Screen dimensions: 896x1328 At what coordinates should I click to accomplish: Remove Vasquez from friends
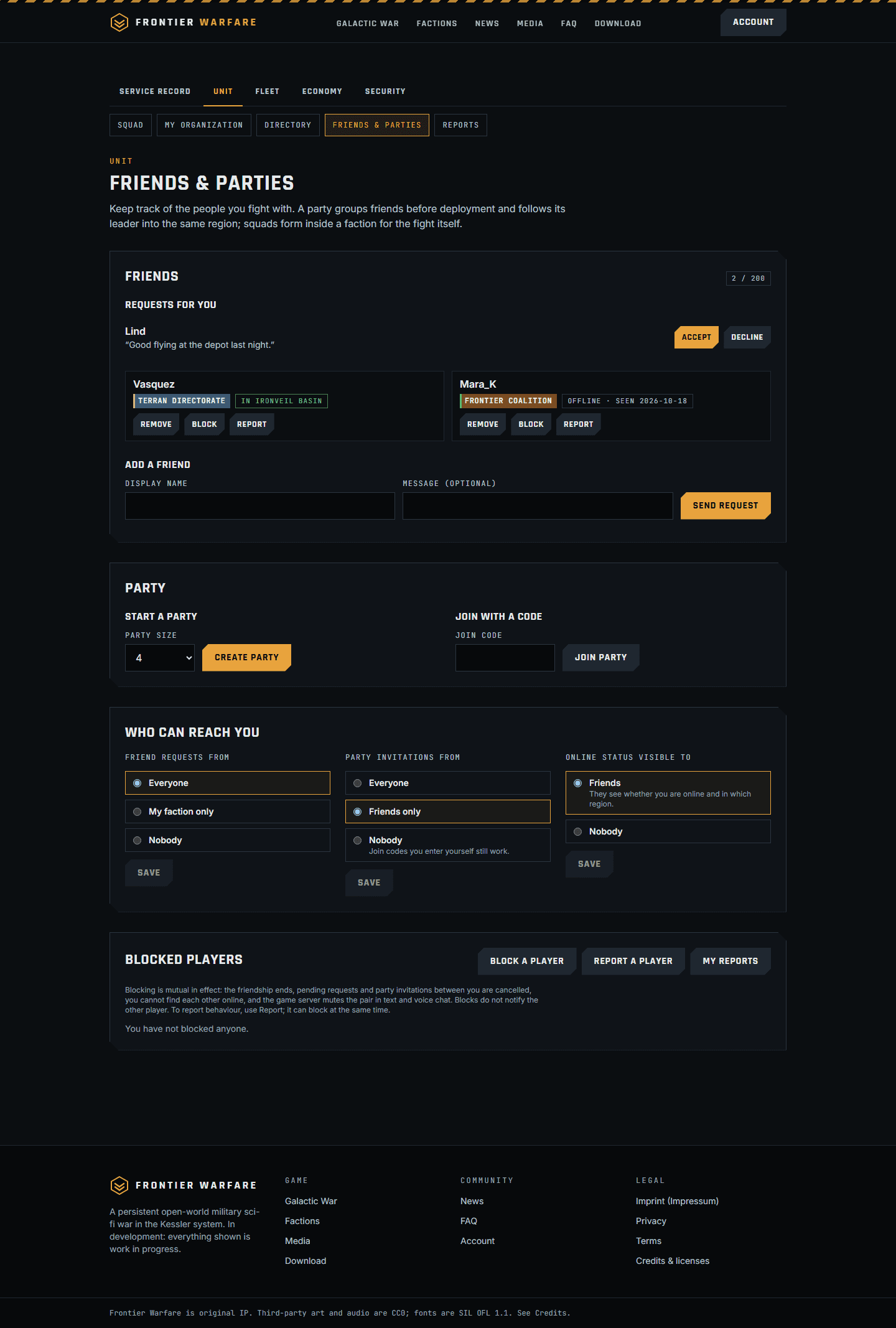point(156,424)
